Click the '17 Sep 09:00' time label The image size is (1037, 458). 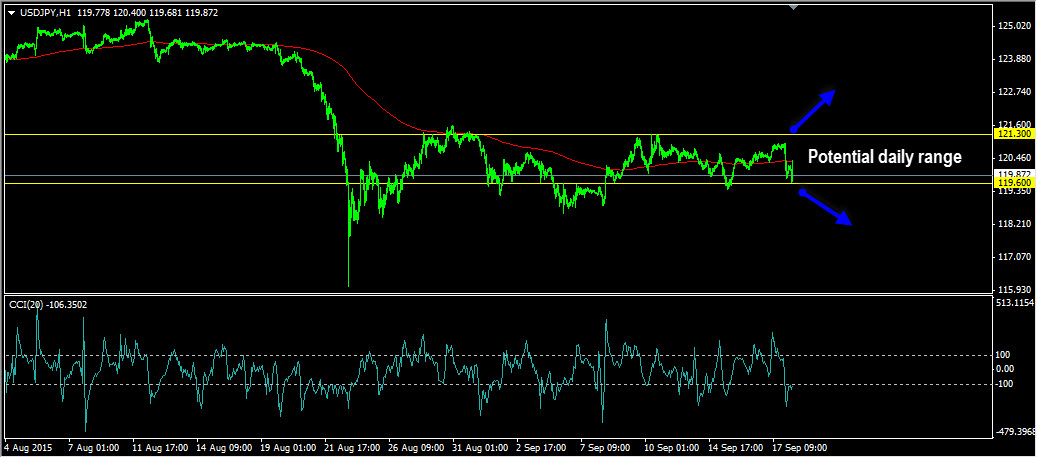800,447
